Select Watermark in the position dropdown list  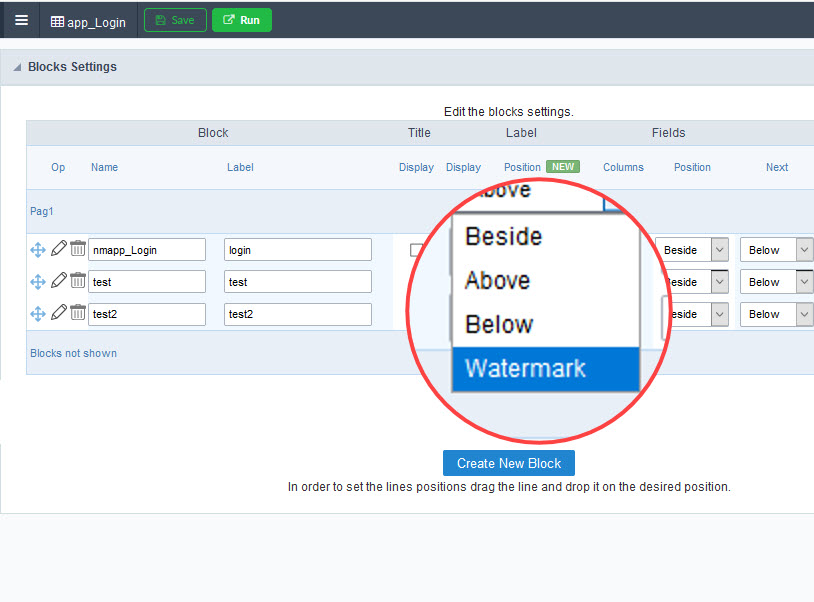coord(546,368)
